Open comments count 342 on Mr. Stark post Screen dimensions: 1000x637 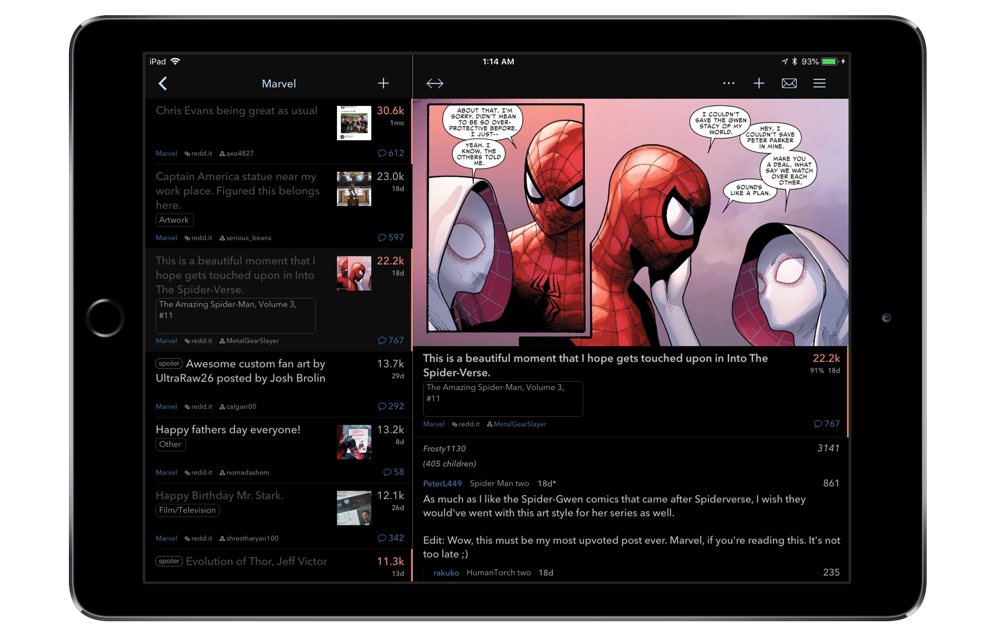[x=391, y=538]
